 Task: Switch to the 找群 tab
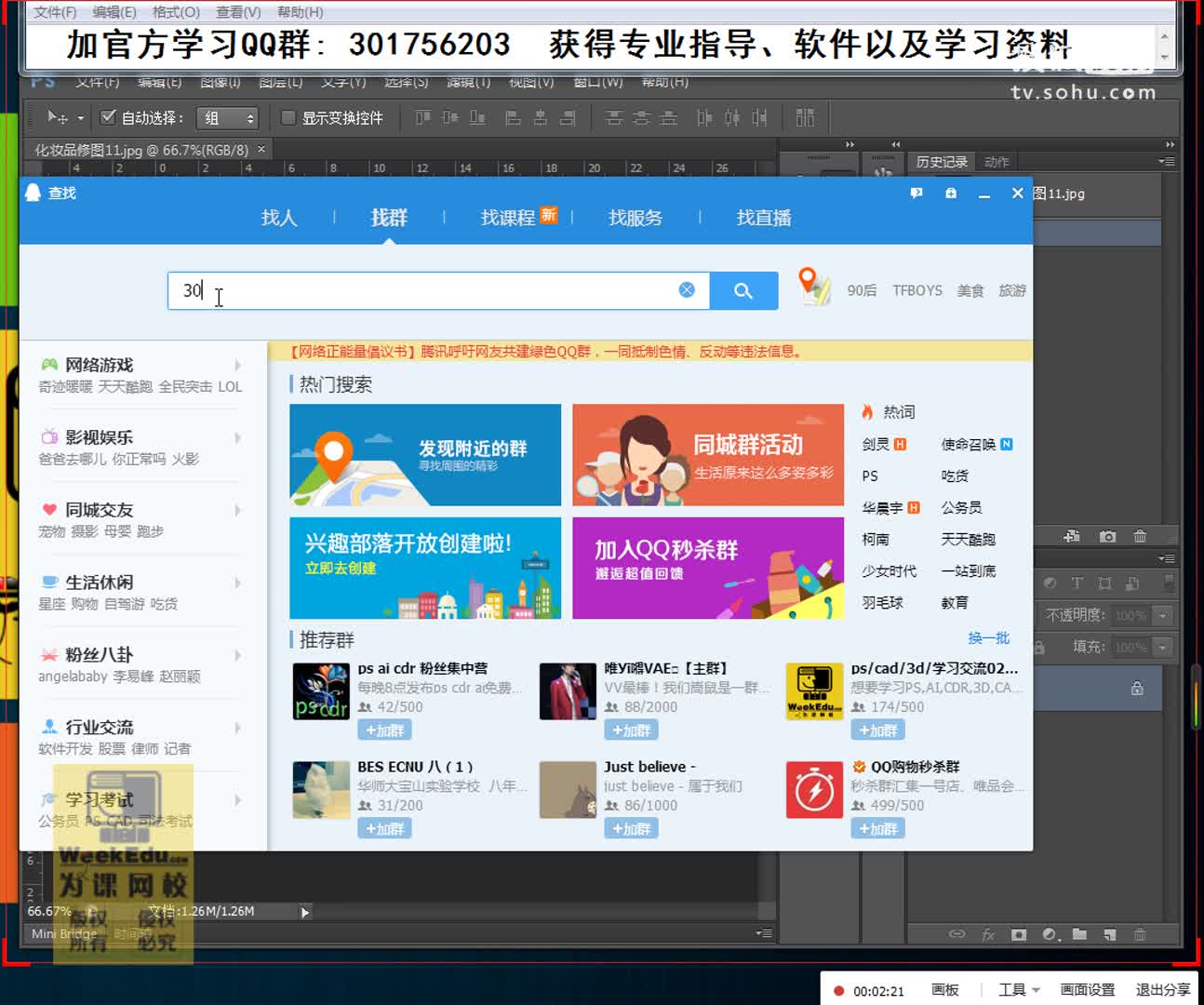coord(389,218)
